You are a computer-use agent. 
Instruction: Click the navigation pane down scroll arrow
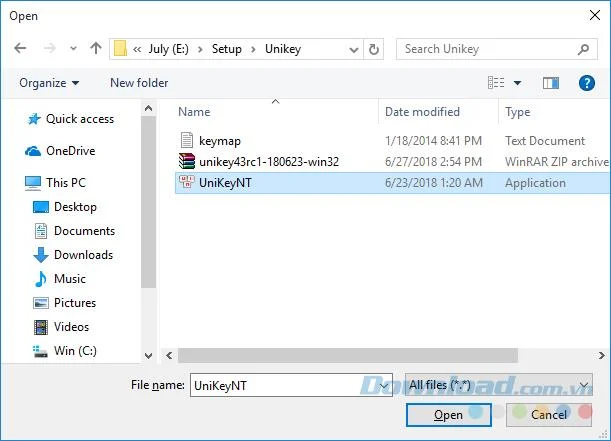pyautogui.click(x=148, y=356)
